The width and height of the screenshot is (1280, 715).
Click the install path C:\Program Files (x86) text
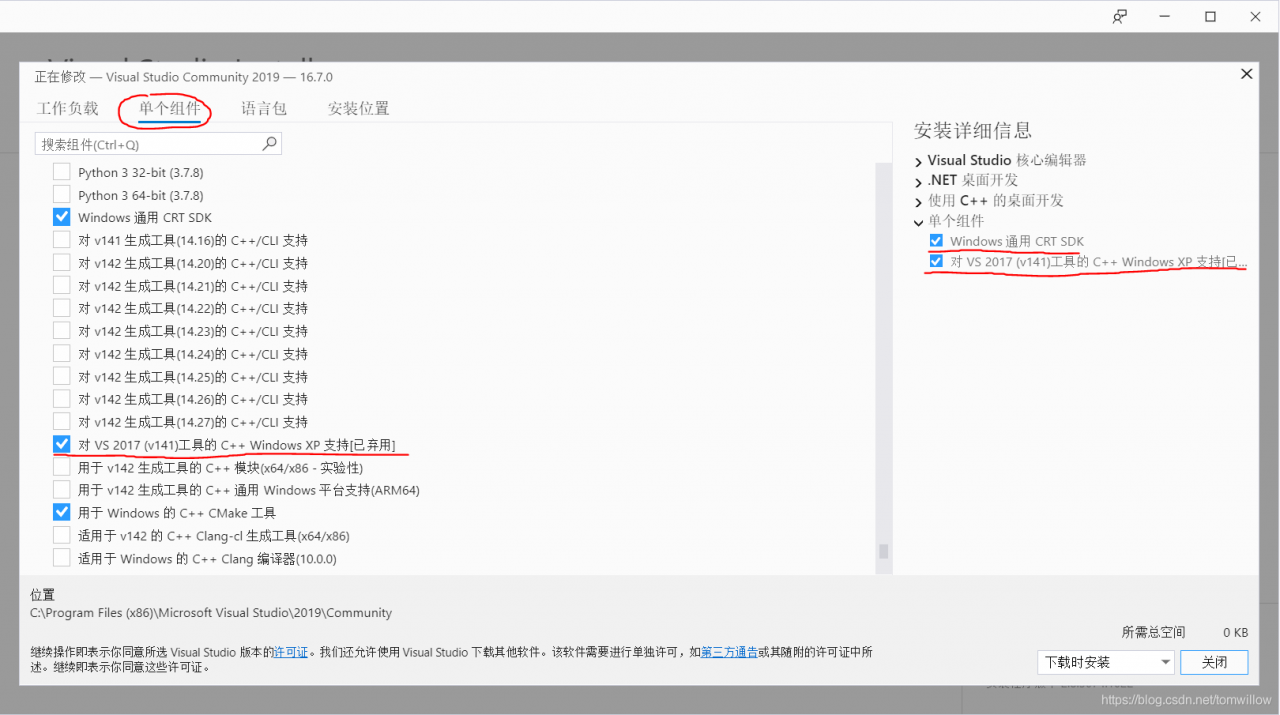(211, 613)
